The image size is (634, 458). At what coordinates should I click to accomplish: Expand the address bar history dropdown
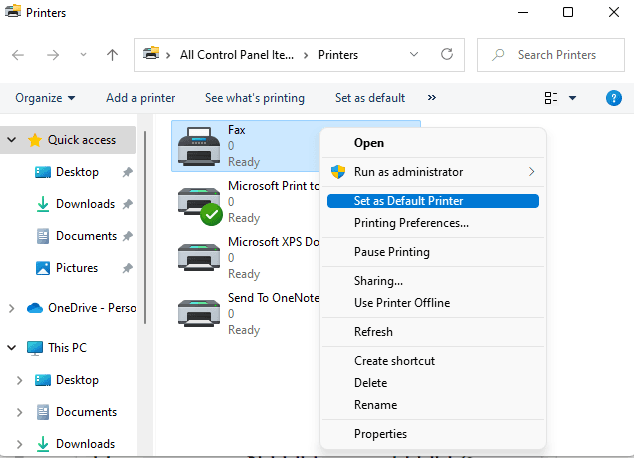(415, 55)
